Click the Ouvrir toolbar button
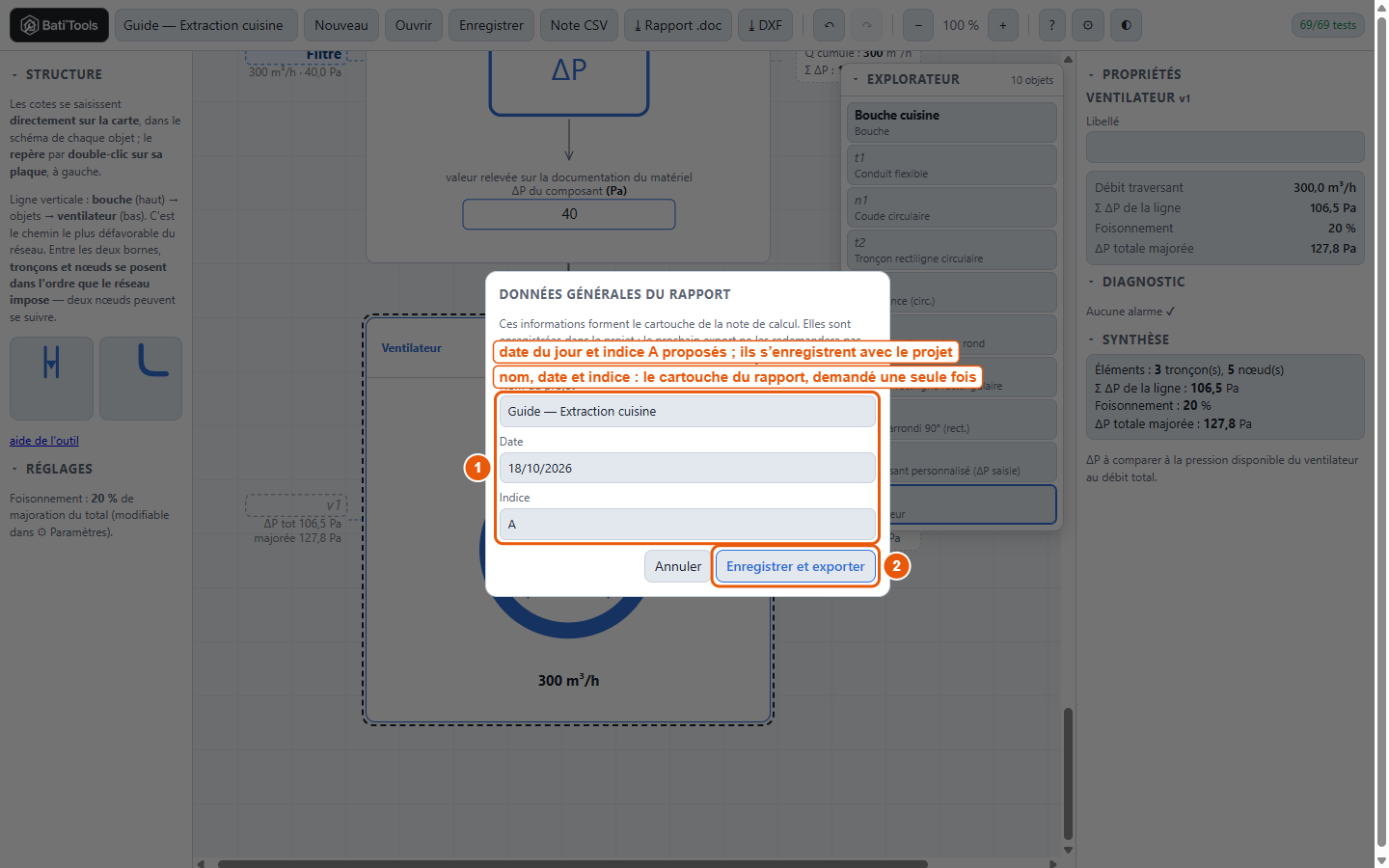This screenshot has width=1389, height=868. coord(414,25)
